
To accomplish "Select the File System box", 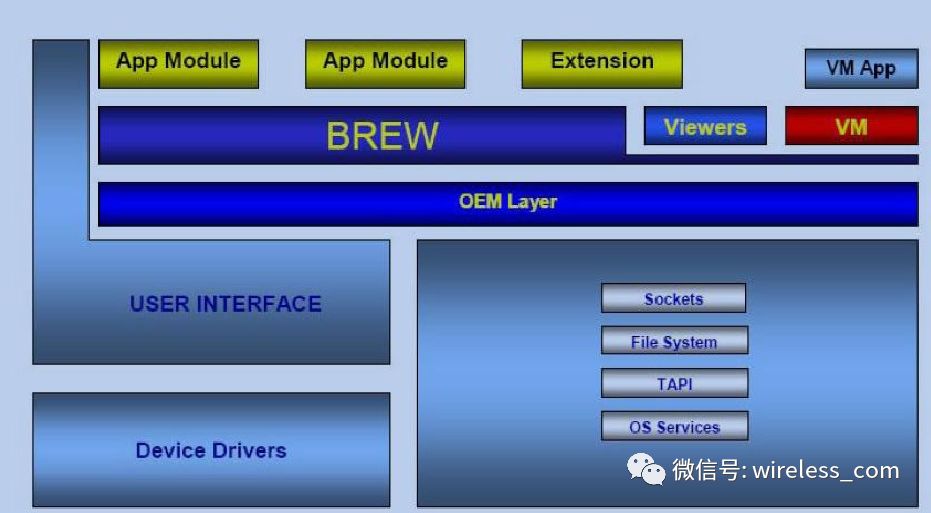I will 674,341.
